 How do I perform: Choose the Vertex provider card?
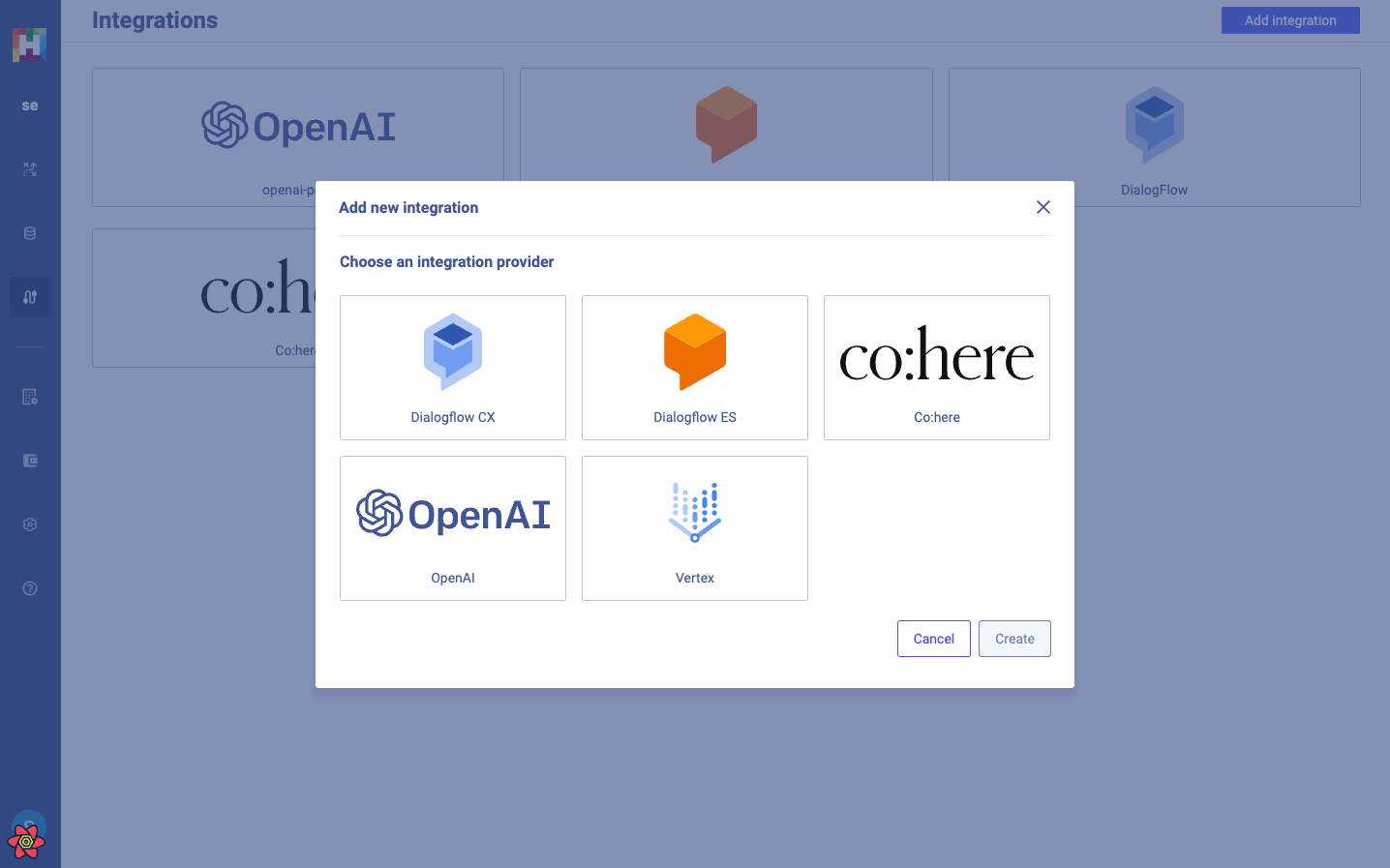tap(694, 527)
